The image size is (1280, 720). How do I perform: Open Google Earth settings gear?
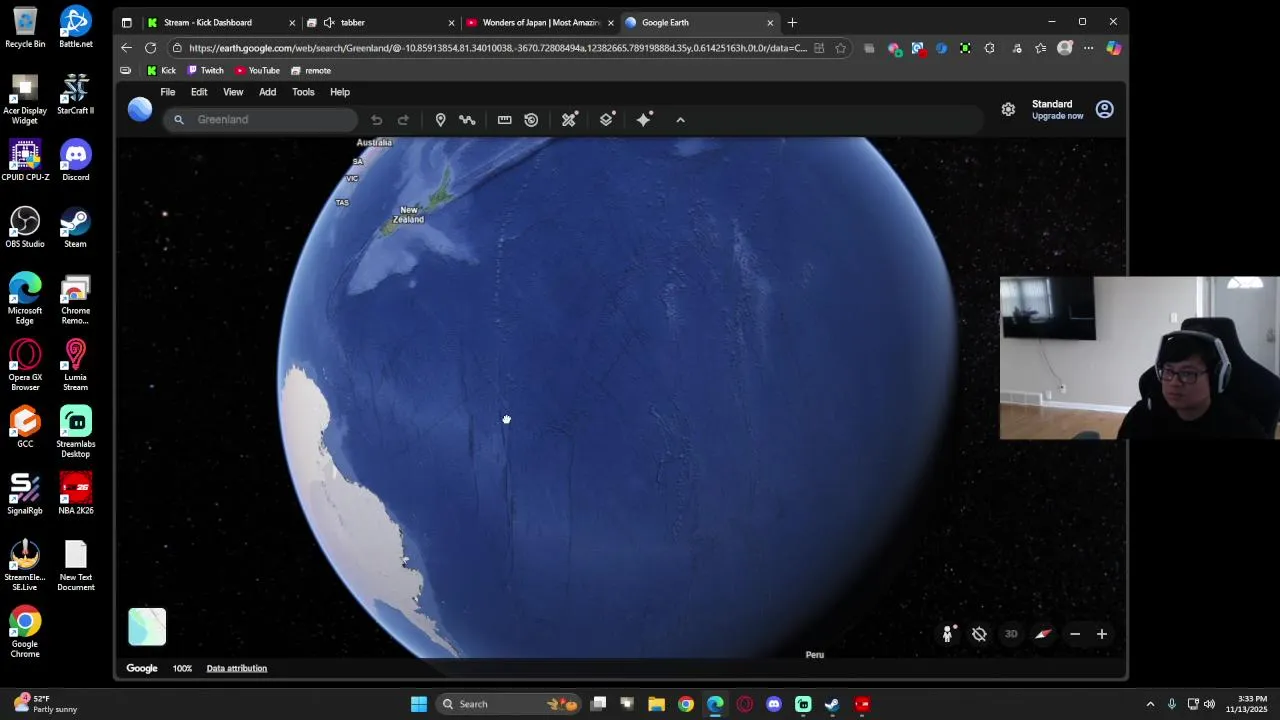[1008, 109]
